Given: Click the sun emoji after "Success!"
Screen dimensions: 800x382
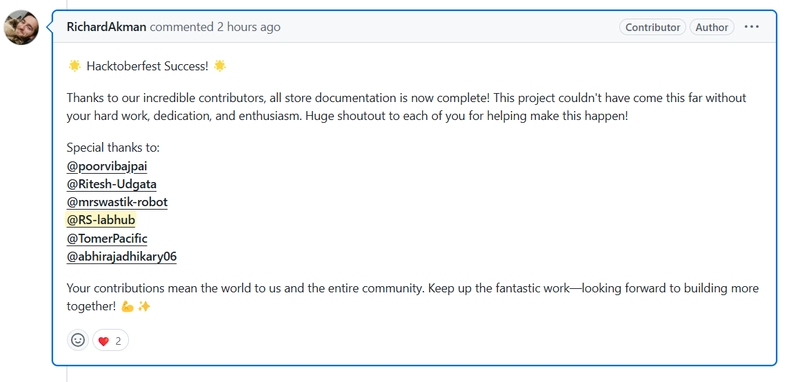Looking at the screenshot, I should click(x=220, y=66).
